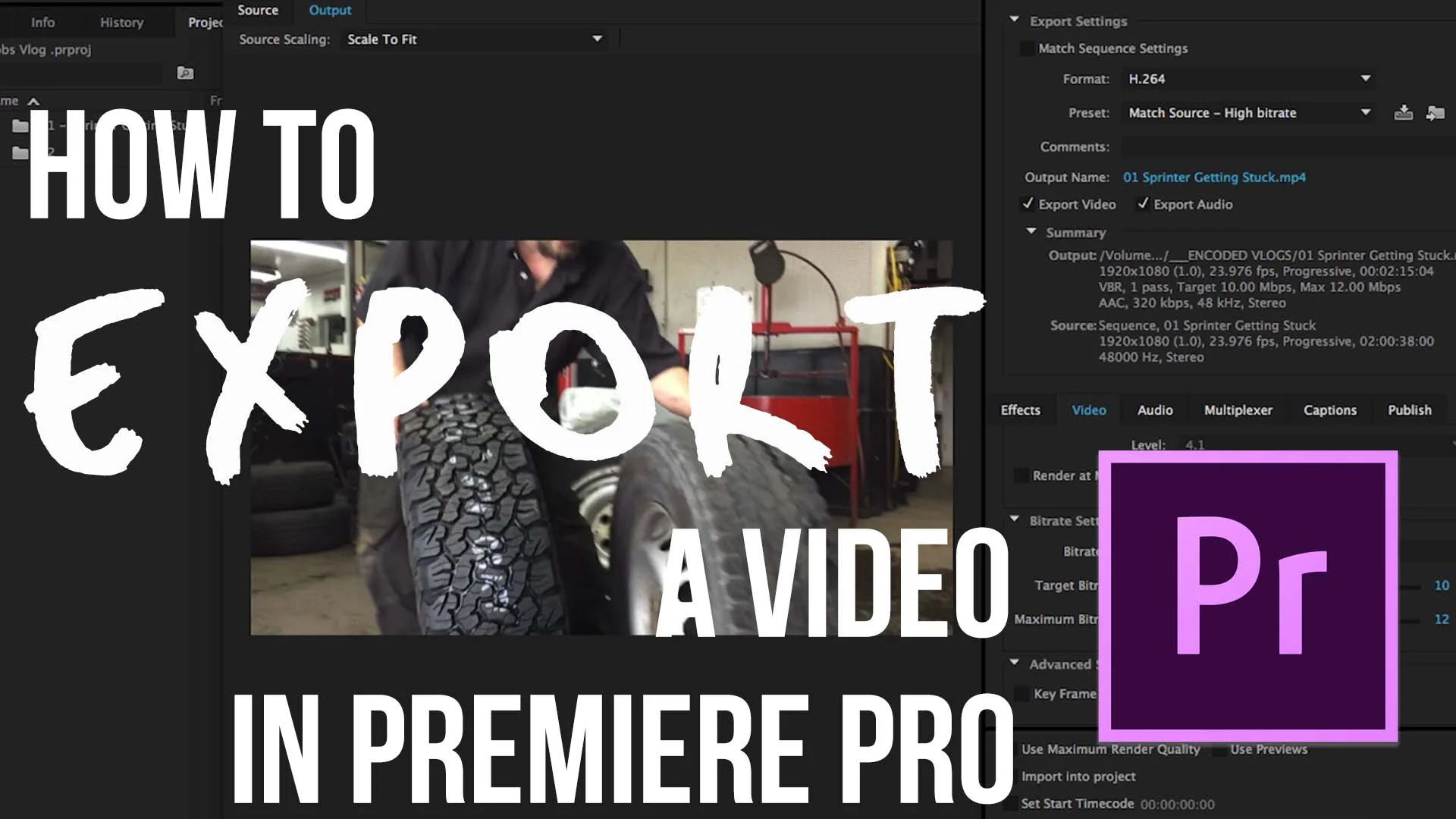
Task: Switch to the Publish tab
Action: tap(1410, 410)
